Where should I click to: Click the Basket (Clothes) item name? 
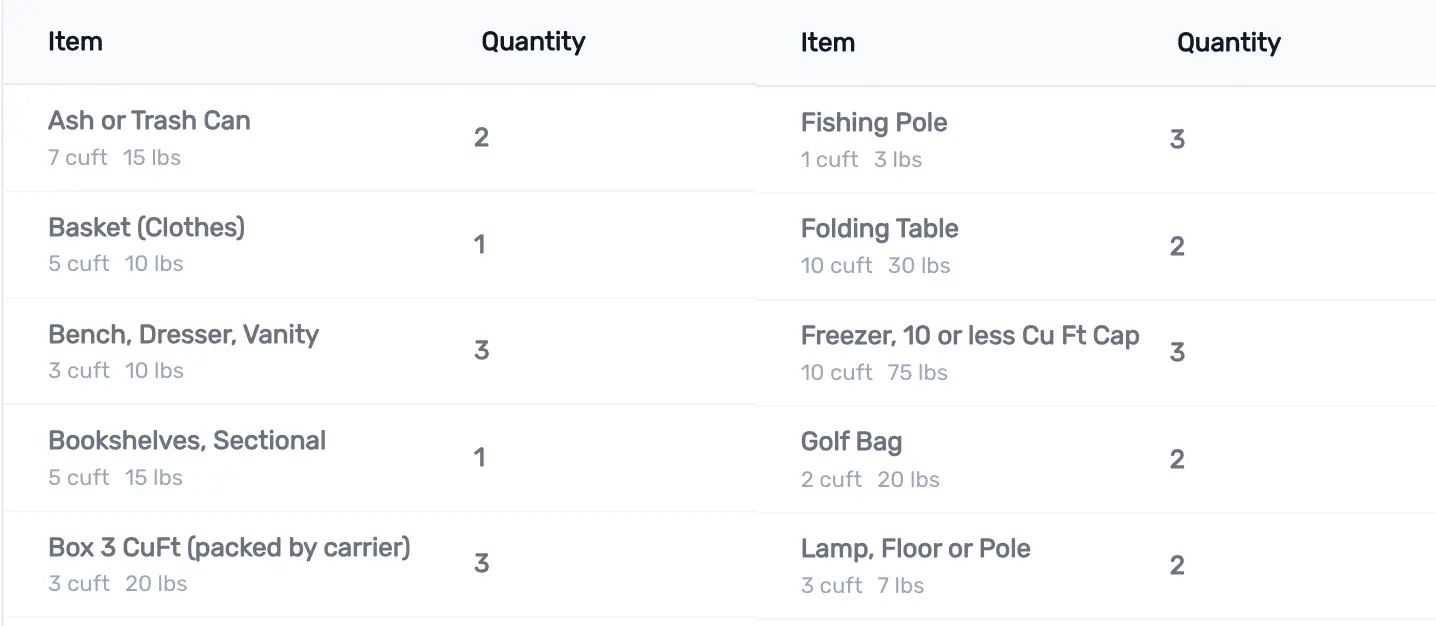pos(146,228)
